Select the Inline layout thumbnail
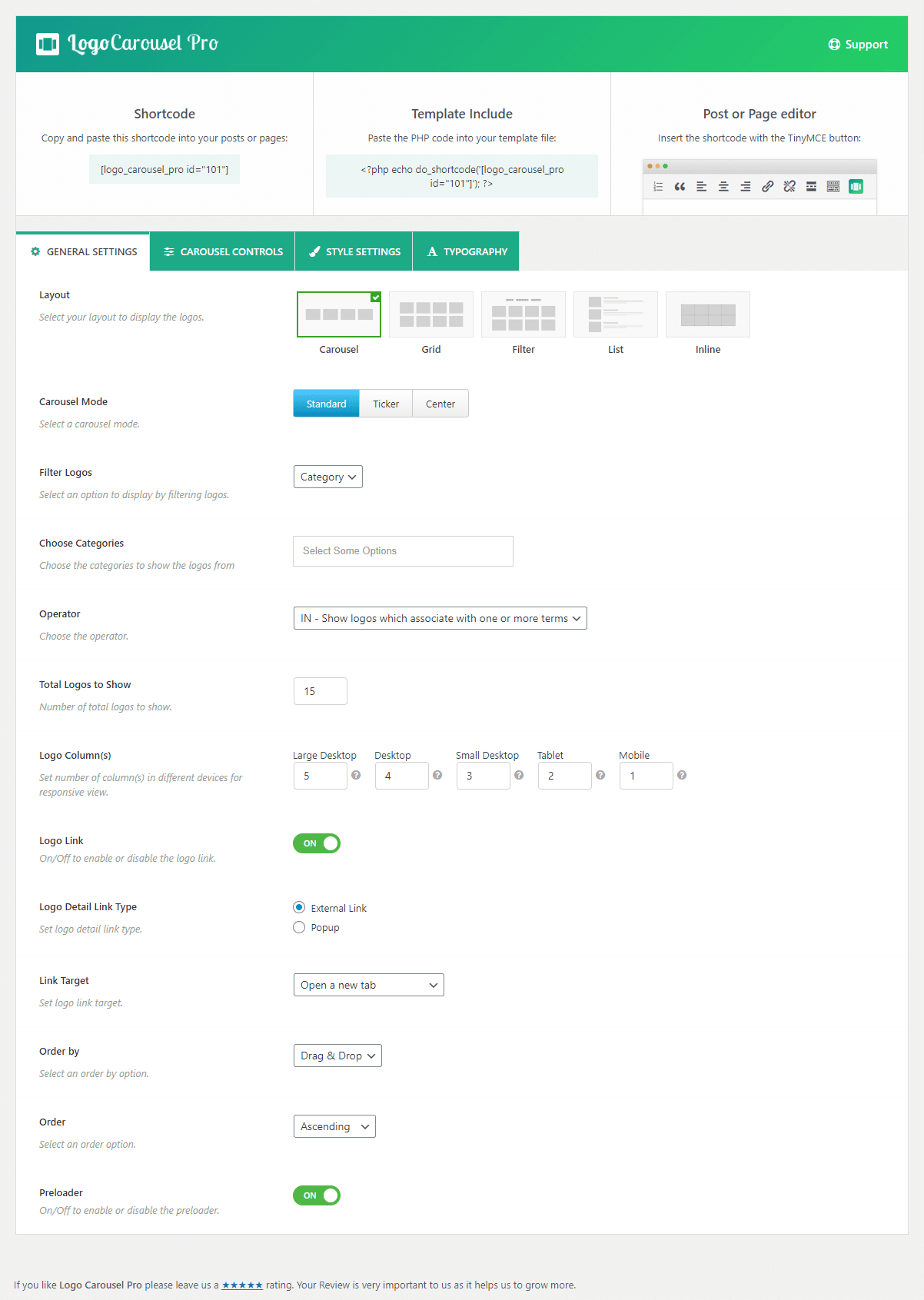Screen dimensions: 924x1300 [x=708, y=314]
